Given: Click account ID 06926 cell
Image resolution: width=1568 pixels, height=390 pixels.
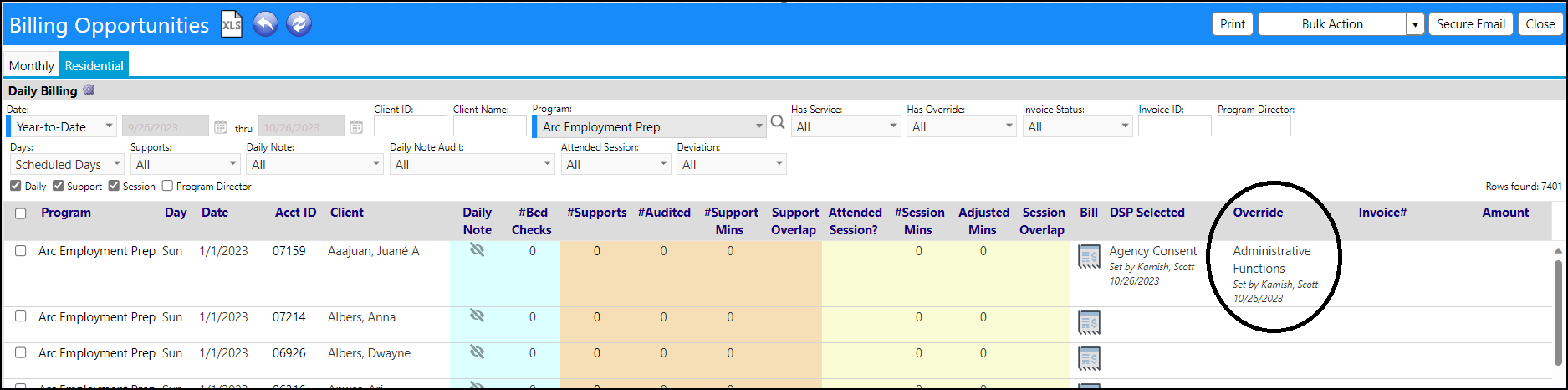Looking at the screenshot, I should (289, 353).
